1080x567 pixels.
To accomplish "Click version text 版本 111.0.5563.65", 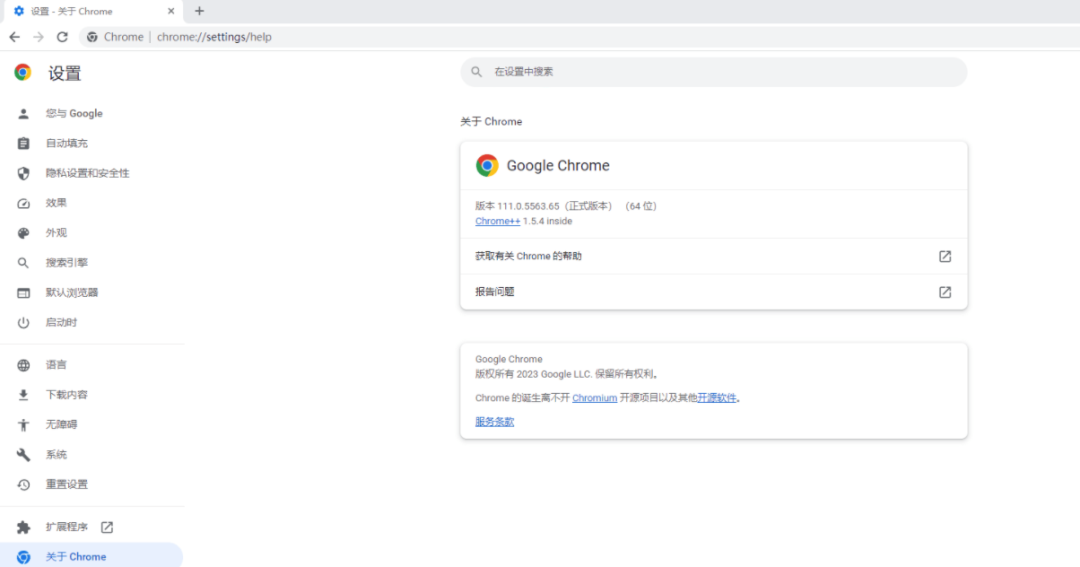I will point(517,206).
